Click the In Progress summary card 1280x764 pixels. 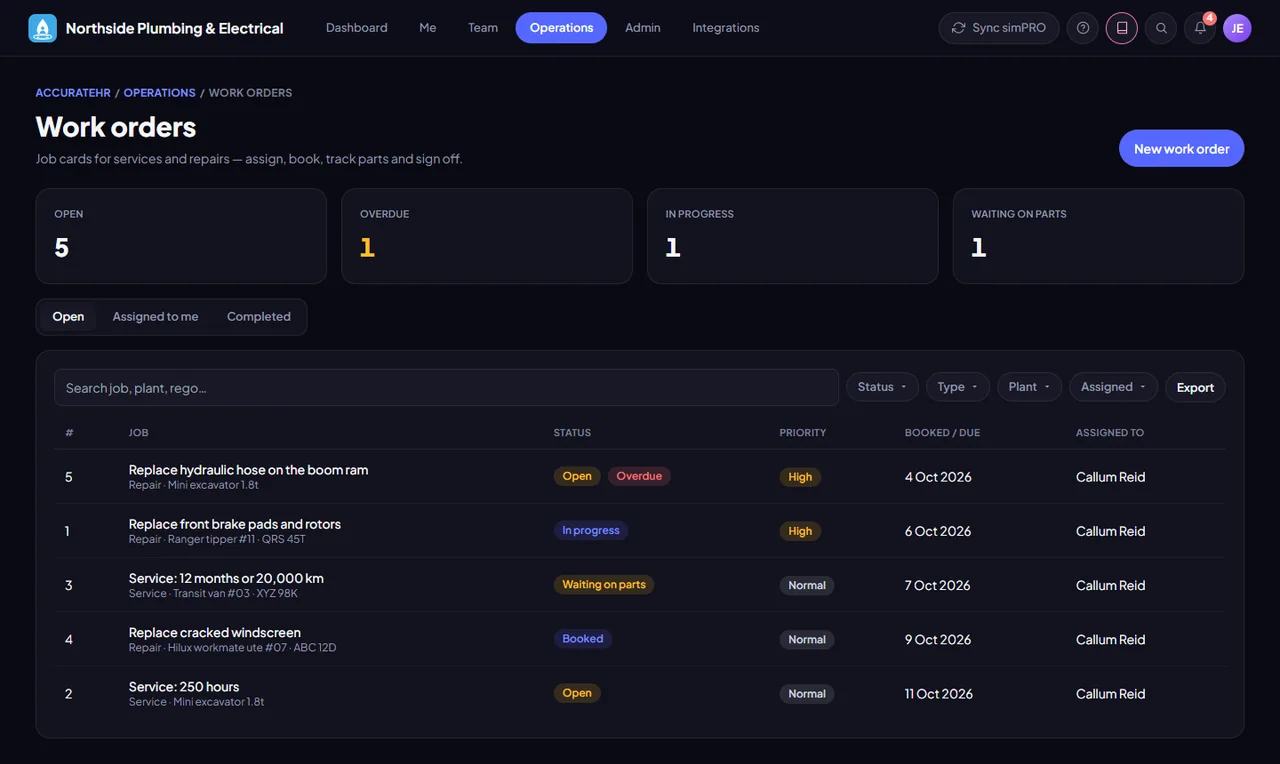click(793, 236)
